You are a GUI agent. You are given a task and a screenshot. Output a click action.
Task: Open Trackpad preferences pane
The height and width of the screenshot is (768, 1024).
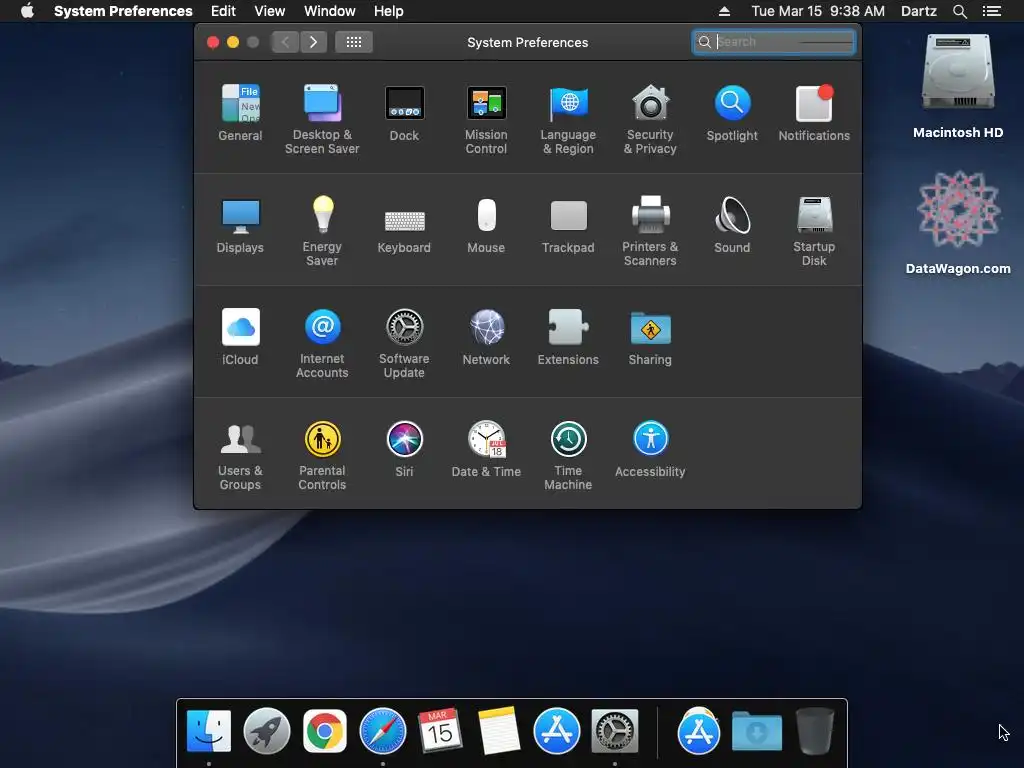pos(568,225)
